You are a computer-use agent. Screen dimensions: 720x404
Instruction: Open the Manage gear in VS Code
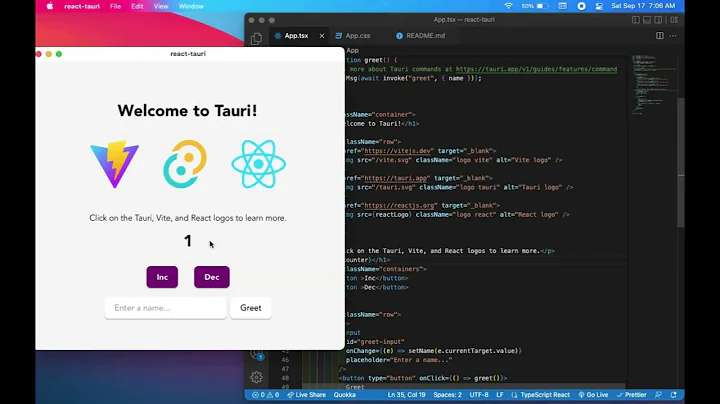256,377
